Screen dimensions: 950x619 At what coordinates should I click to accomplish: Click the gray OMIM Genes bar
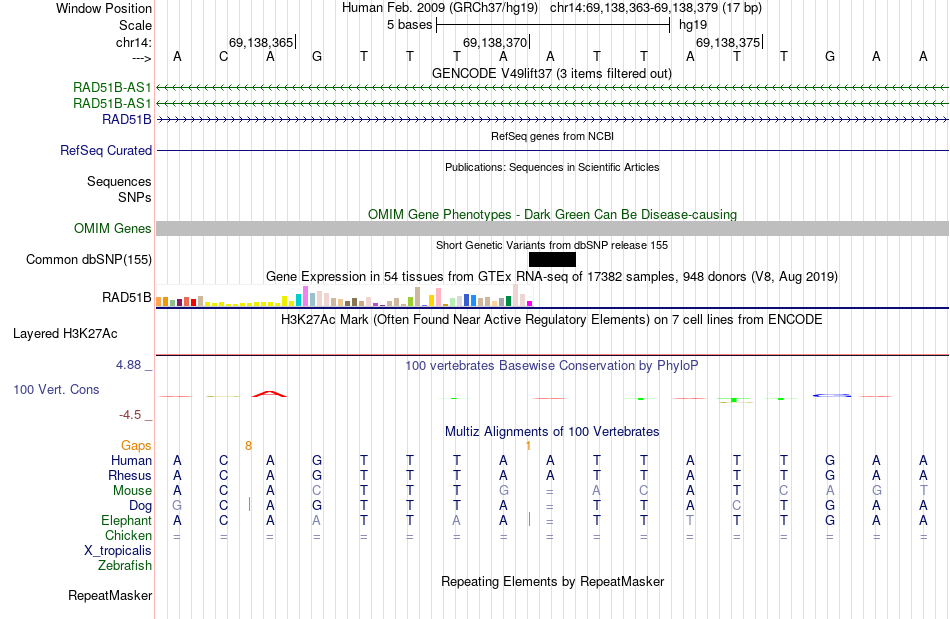tap(552, 228)
